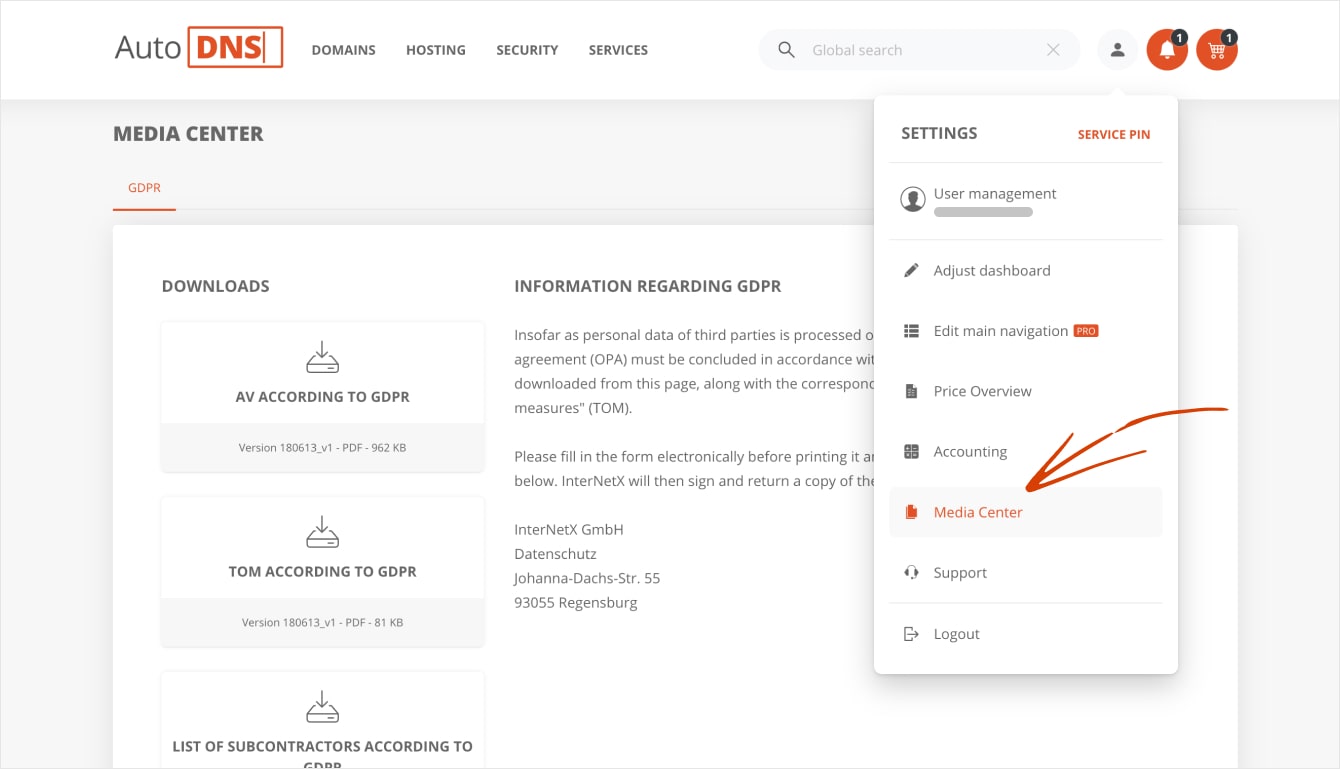The width and height of the screenshot is (1340, 769).
Task: Click the DOWNLOADS heading
Action: point(215,286)
